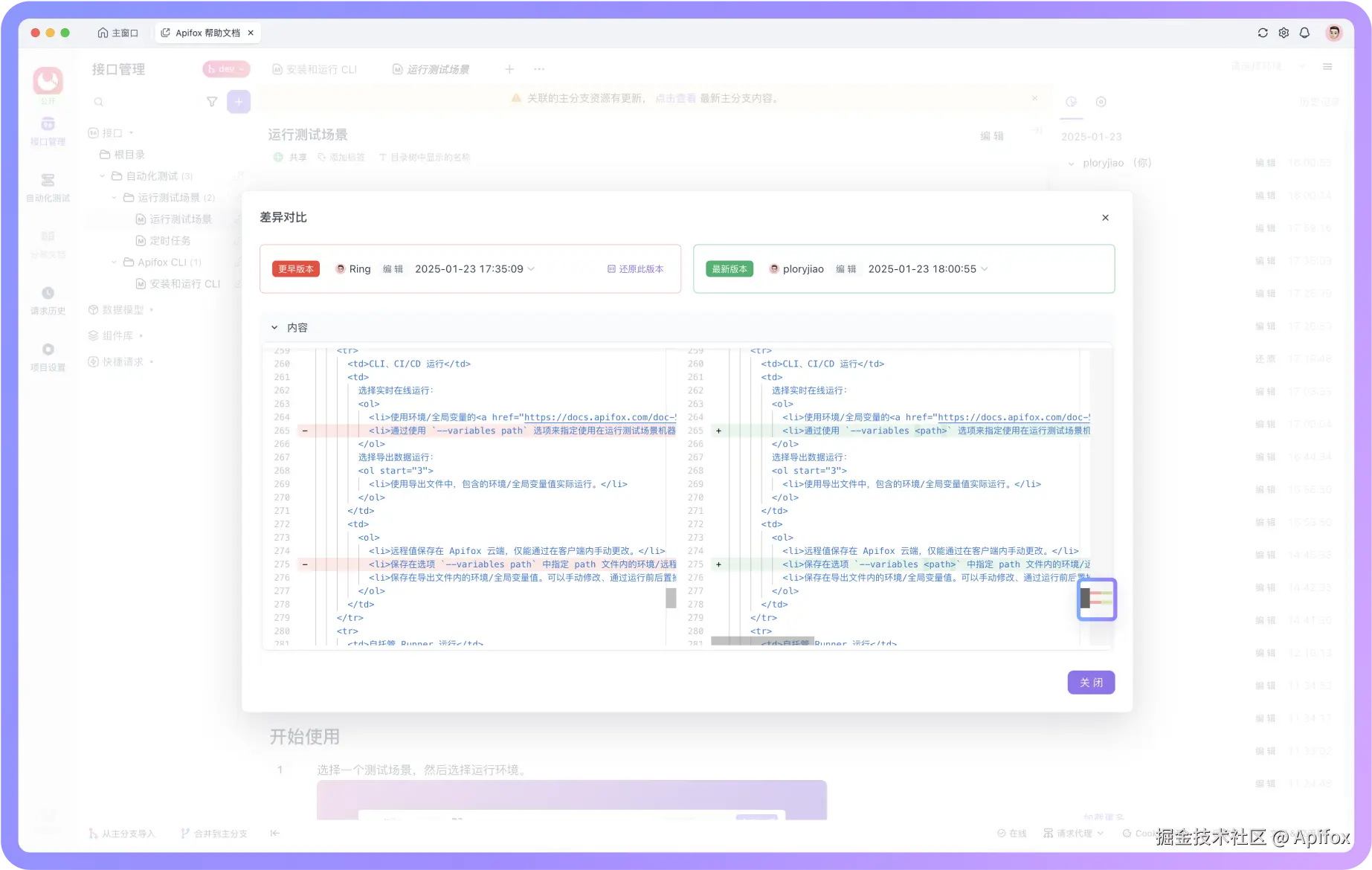Screen dimensions: 1372x870
Task: Switch to the 主窗口 tab
Action: pyautogui.click(x=118, y=33)
